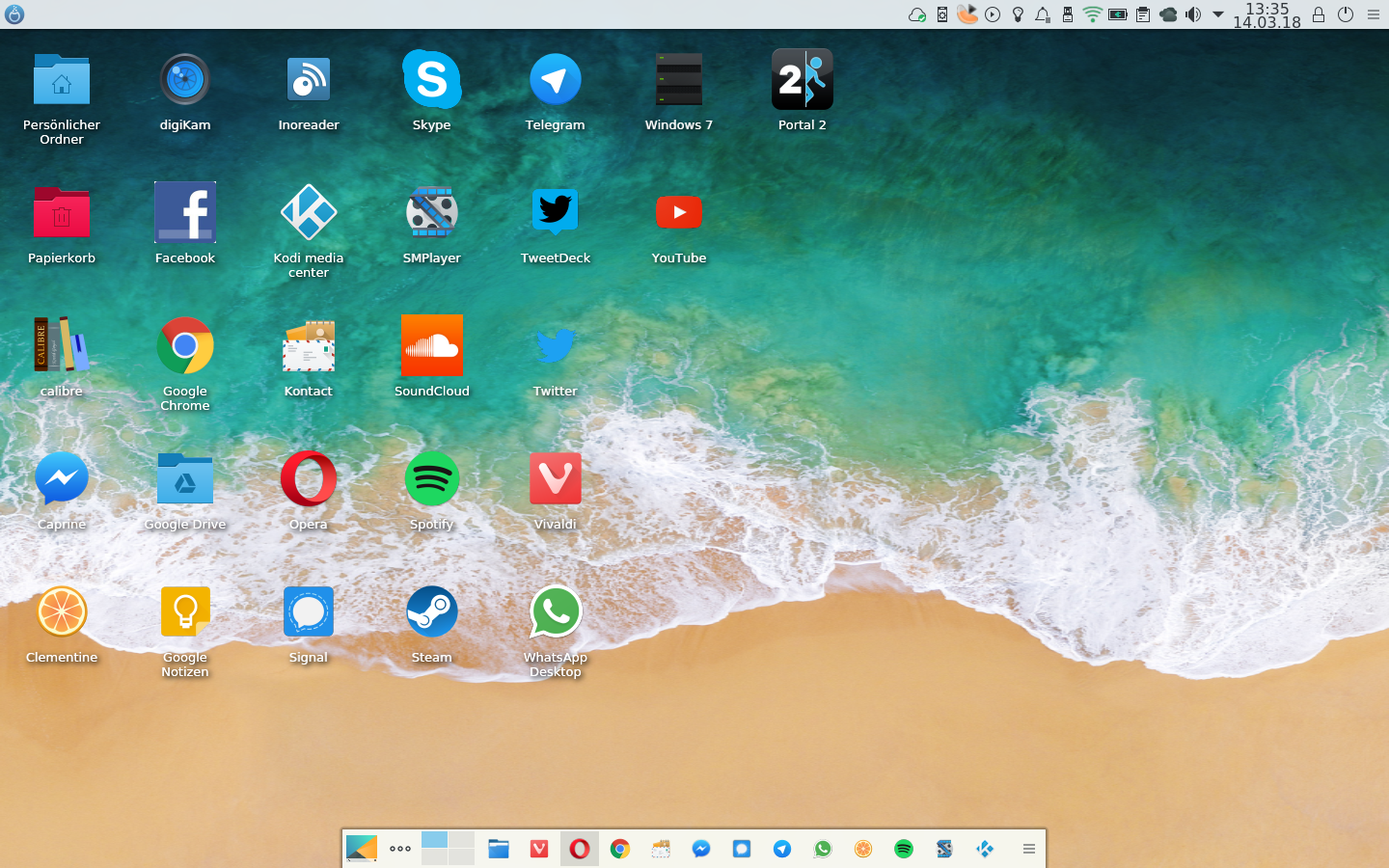Open the volume speaker tray icon

(1193, 14)
